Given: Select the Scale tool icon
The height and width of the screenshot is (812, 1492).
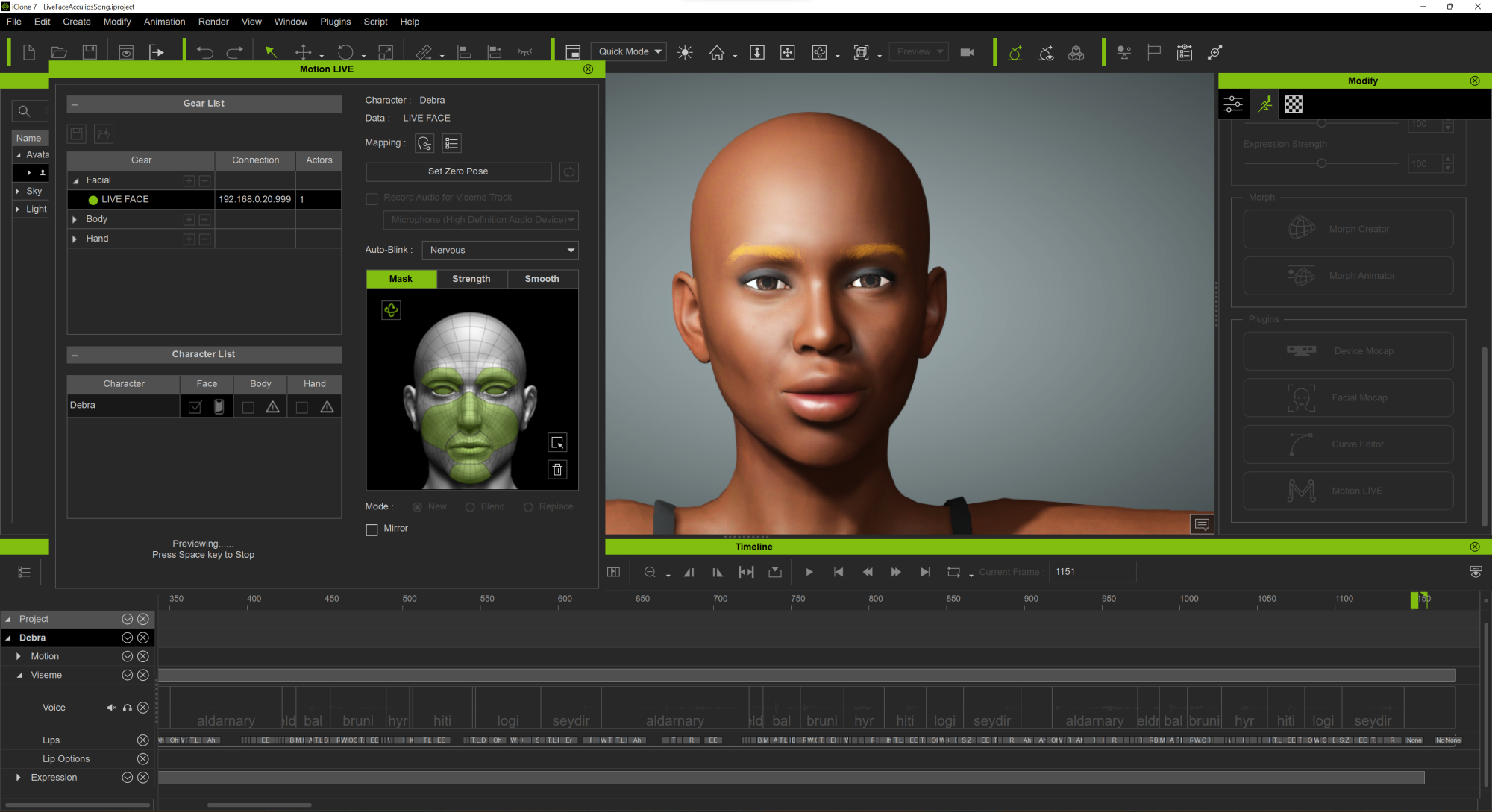Looking at the screenshot, I should pos(386,52).
